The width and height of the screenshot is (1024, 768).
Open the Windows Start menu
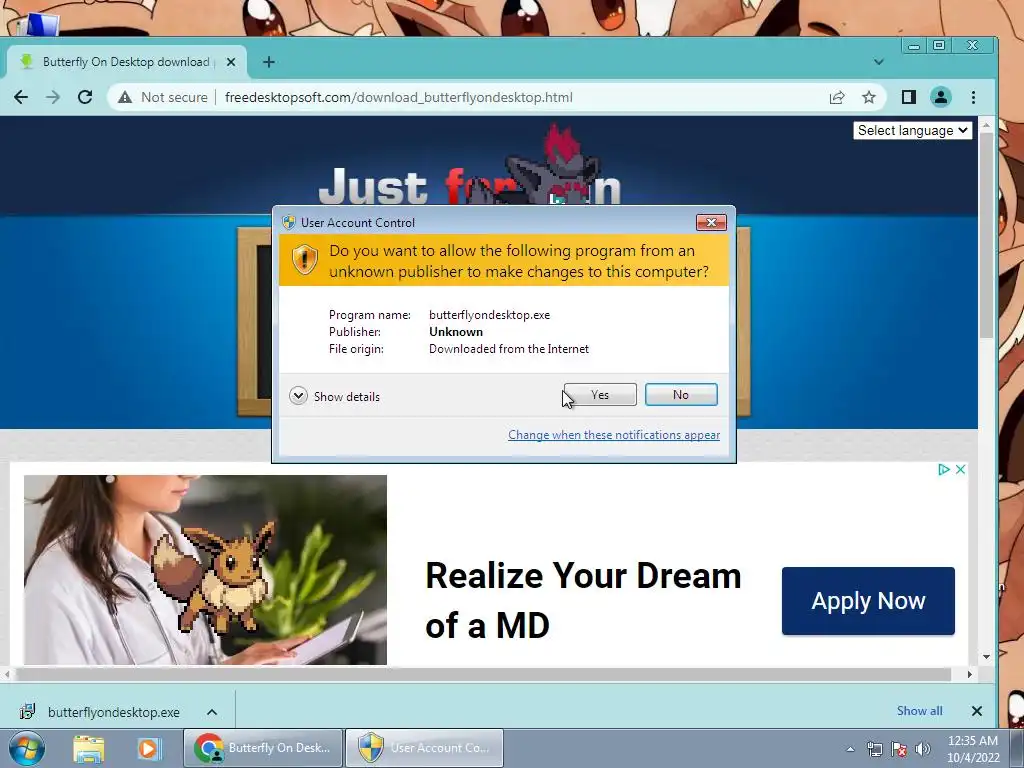point(26,748)
